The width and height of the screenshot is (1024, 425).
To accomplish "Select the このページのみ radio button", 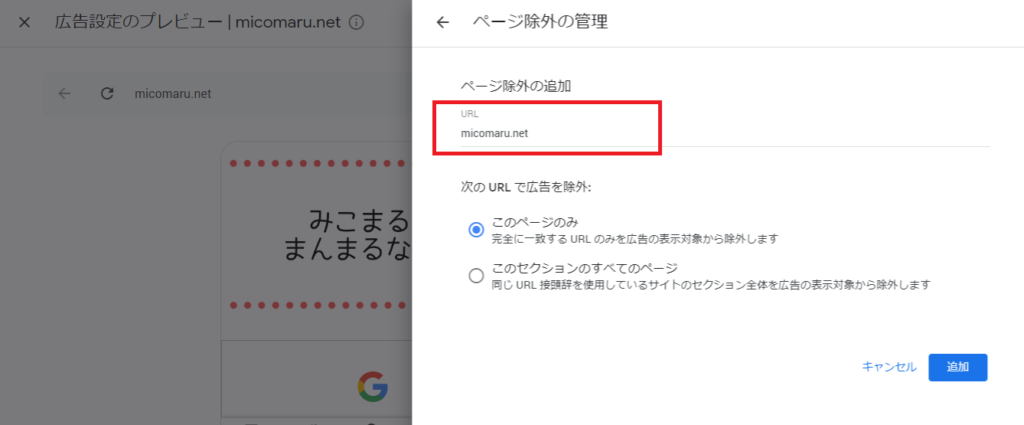I will [x=476, y=230].
